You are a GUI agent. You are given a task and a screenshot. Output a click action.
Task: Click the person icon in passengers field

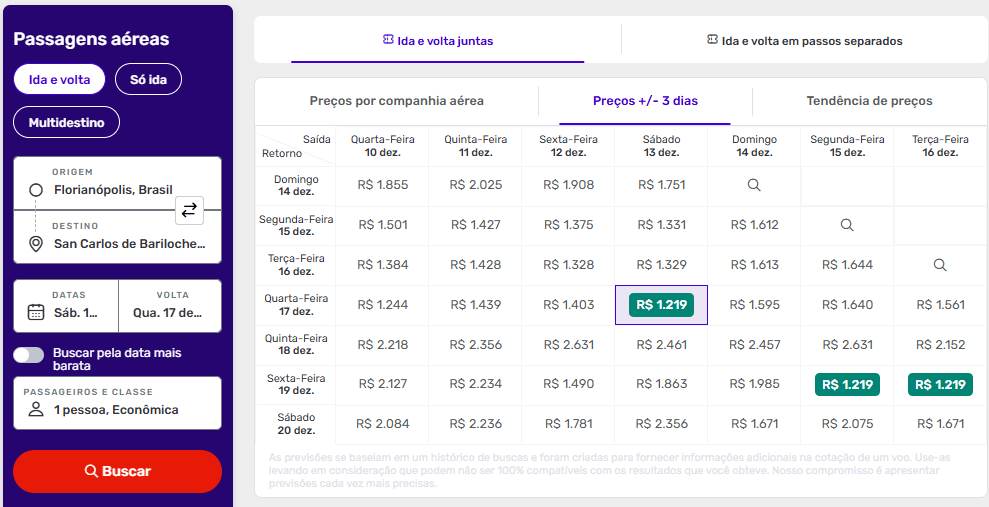click(36, 410)
